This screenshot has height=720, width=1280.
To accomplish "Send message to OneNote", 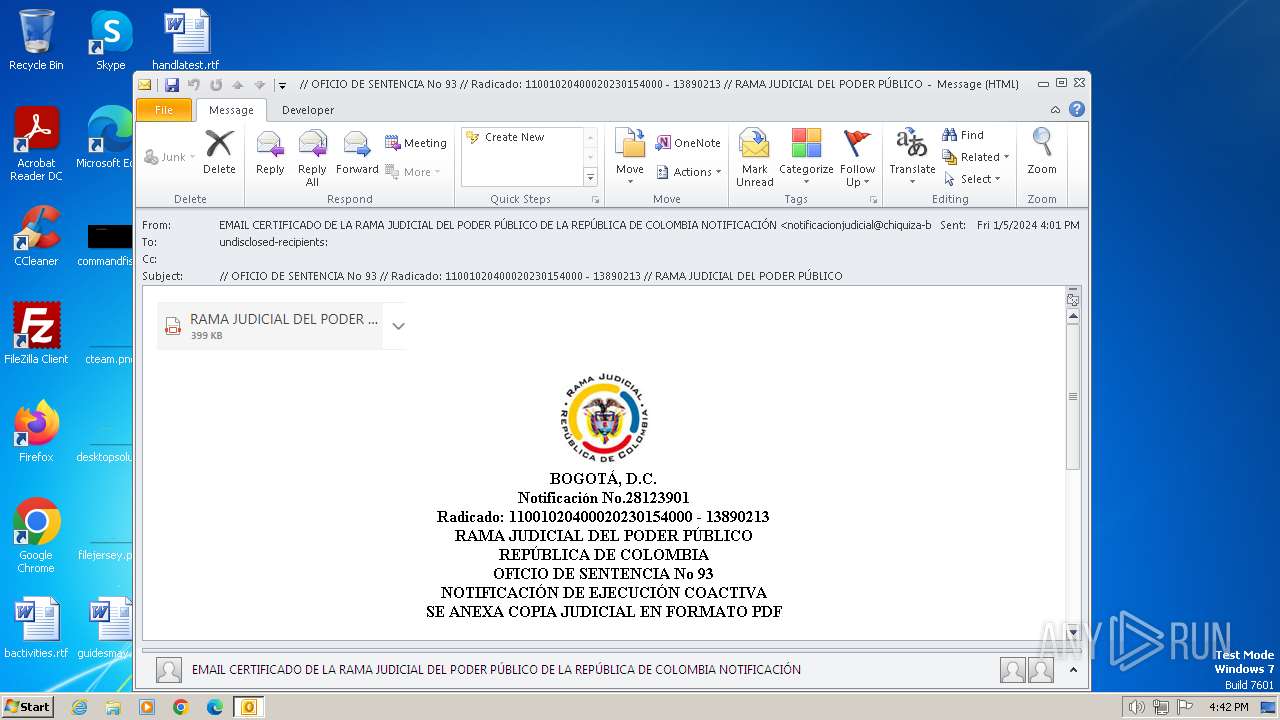I will click(x=688, y=143).
